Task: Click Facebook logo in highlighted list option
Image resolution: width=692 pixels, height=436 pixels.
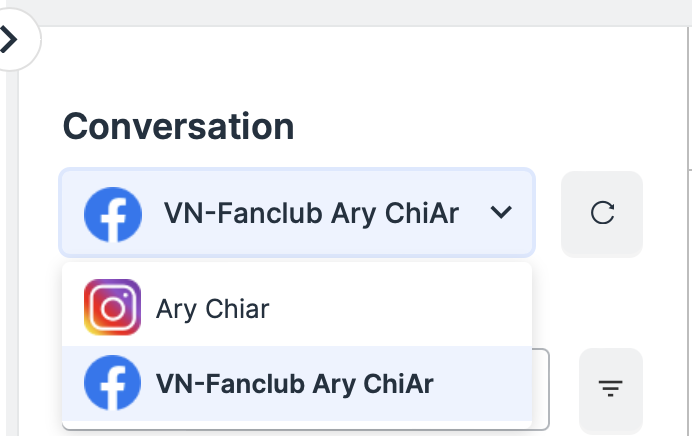Action: coord(112,384)
